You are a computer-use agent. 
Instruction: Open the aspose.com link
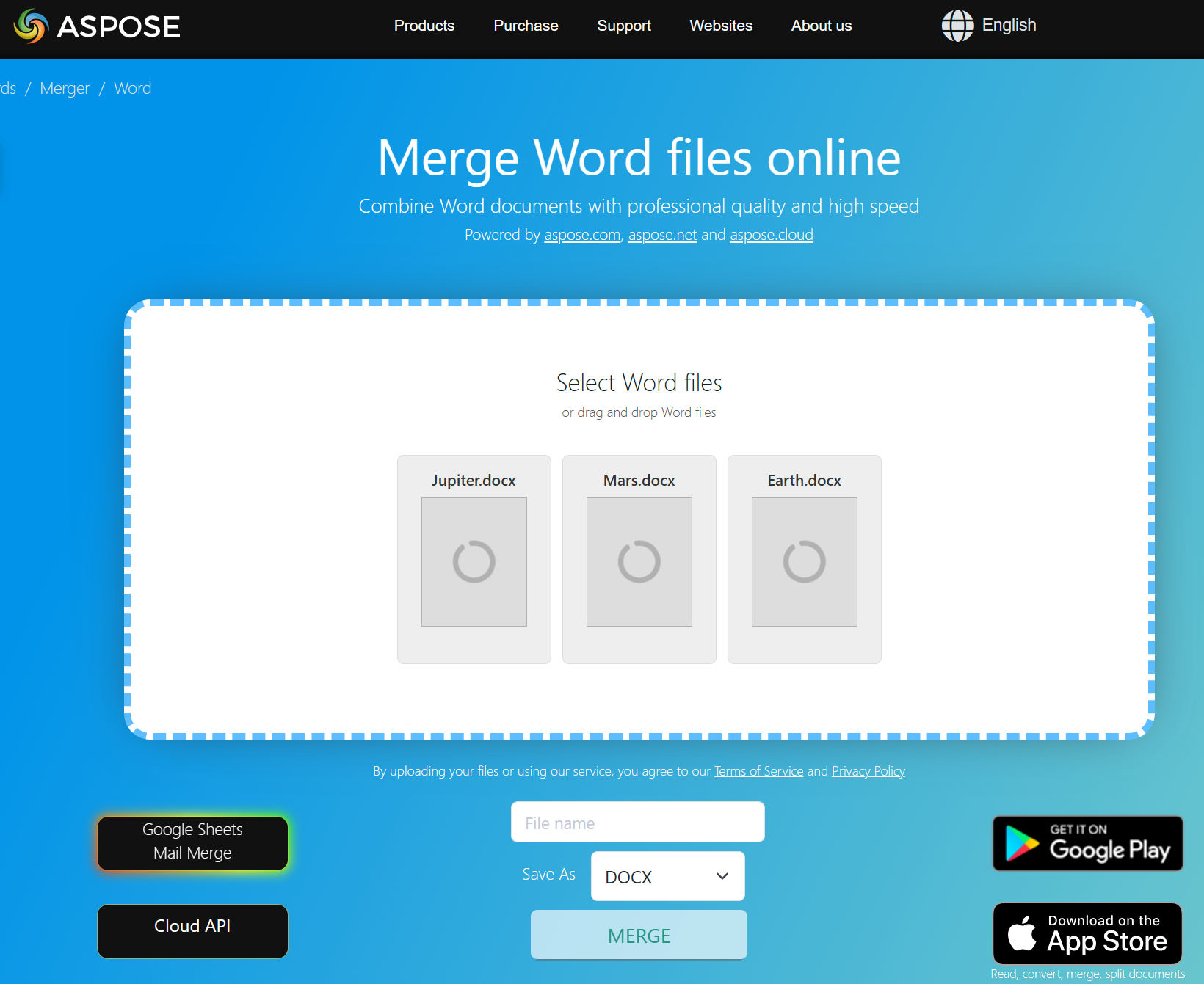tap(582, 235)
